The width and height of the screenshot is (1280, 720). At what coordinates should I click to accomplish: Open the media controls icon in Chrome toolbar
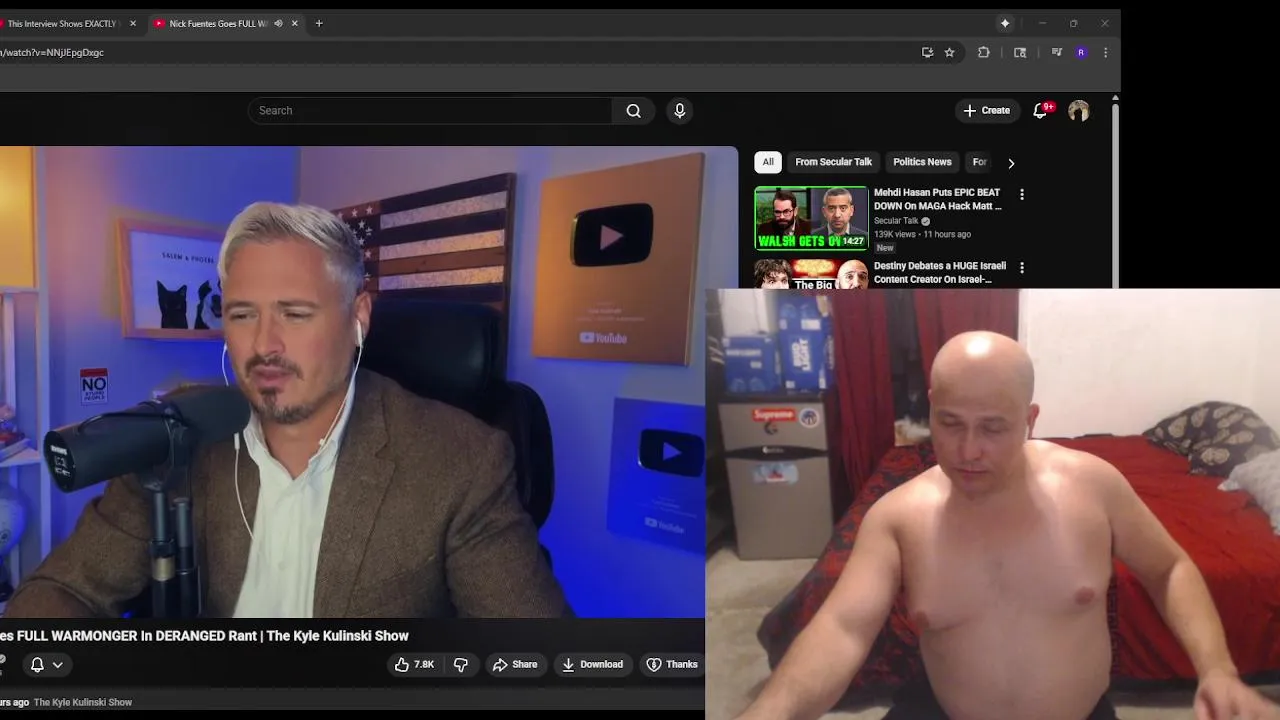pos(1056,52)
